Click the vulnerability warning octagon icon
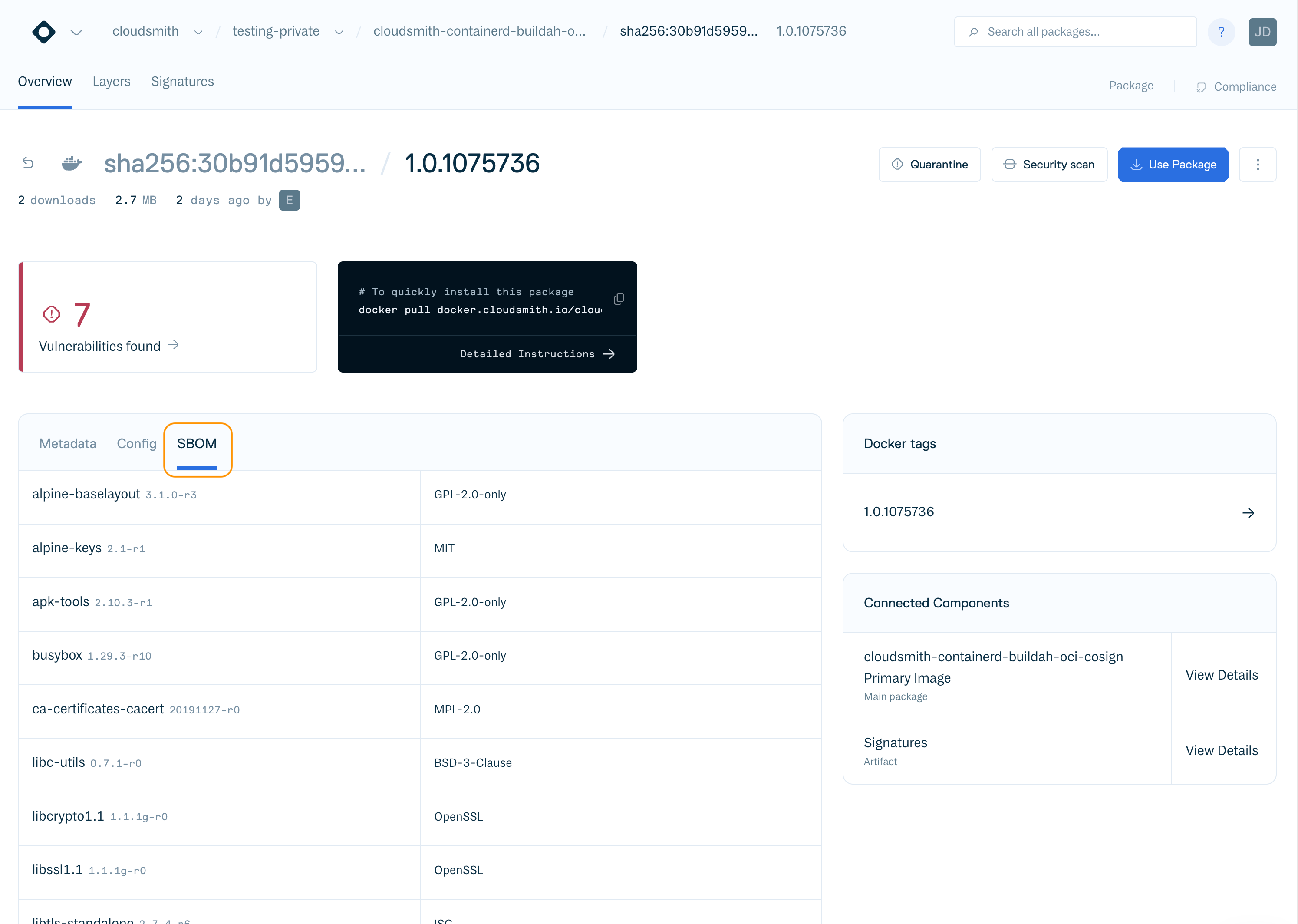 pos(51,314)
